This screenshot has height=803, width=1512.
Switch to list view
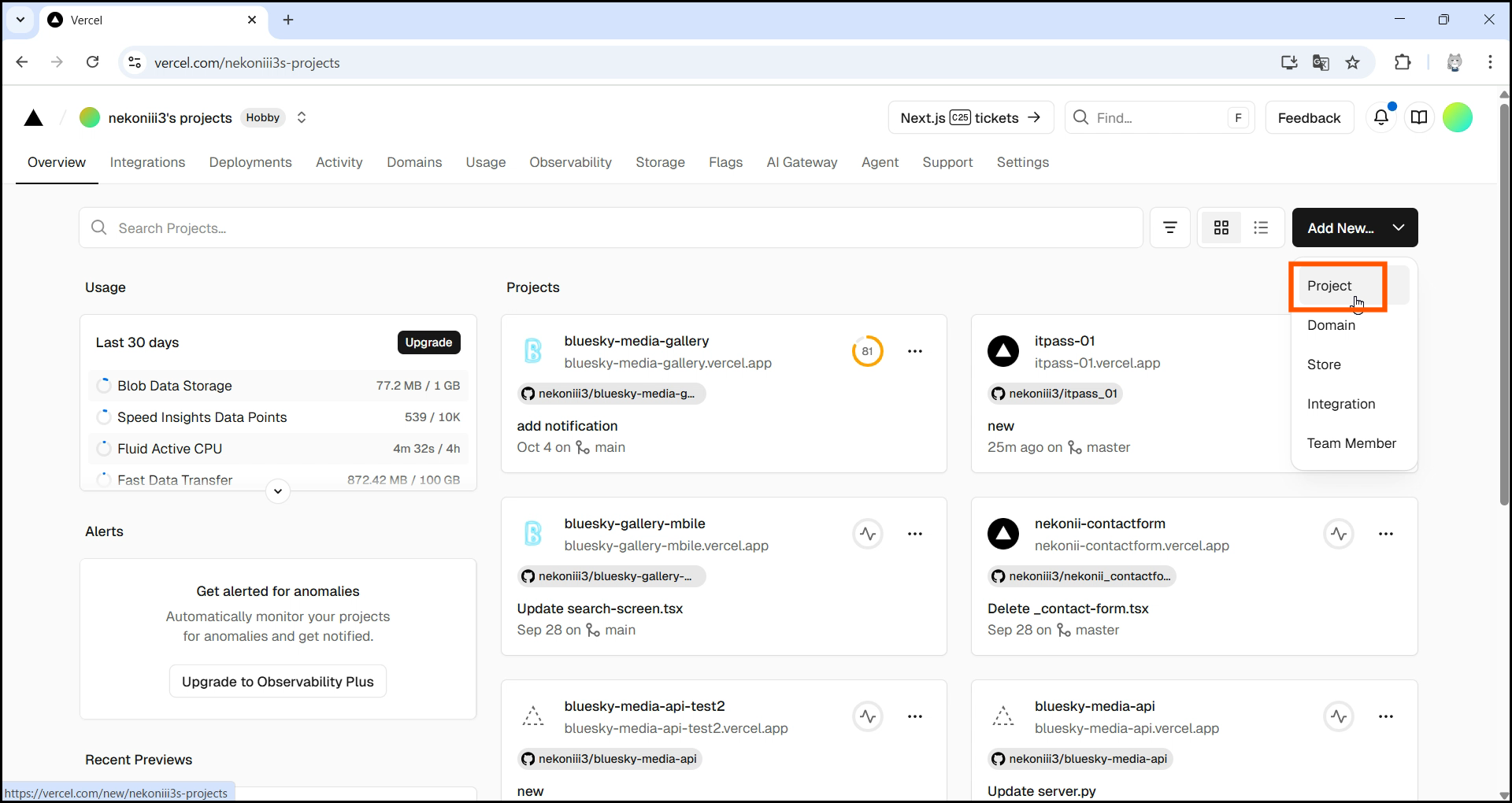[1261, 228]
